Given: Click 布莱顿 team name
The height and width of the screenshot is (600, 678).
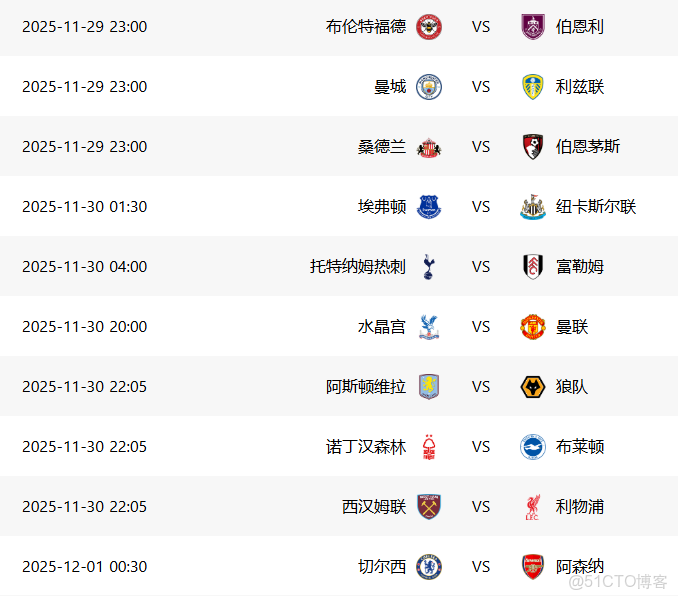Looking at the screenshot, I should tap(580, 447).
